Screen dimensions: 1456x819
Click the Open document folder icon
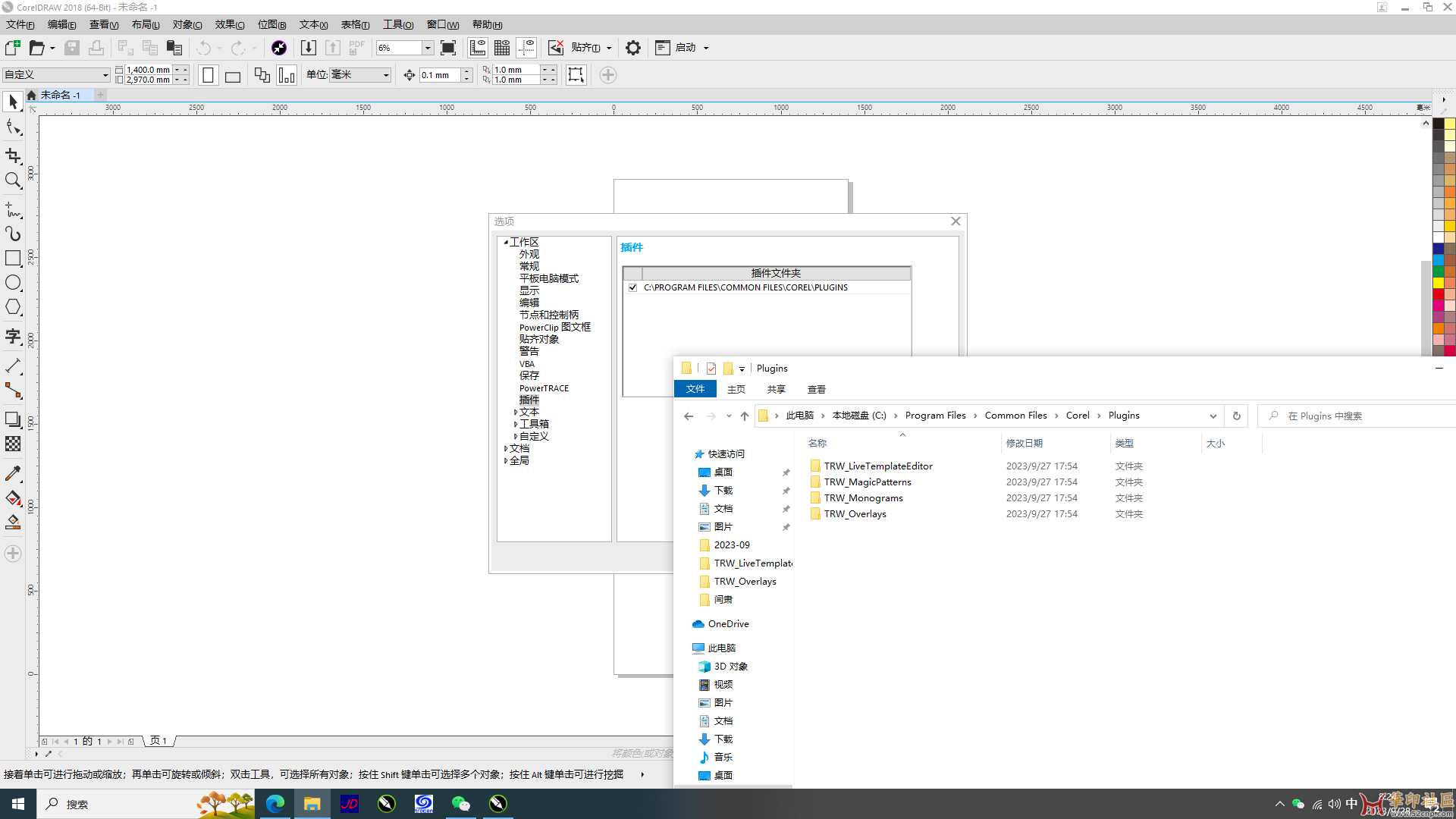tap(36, 48)
